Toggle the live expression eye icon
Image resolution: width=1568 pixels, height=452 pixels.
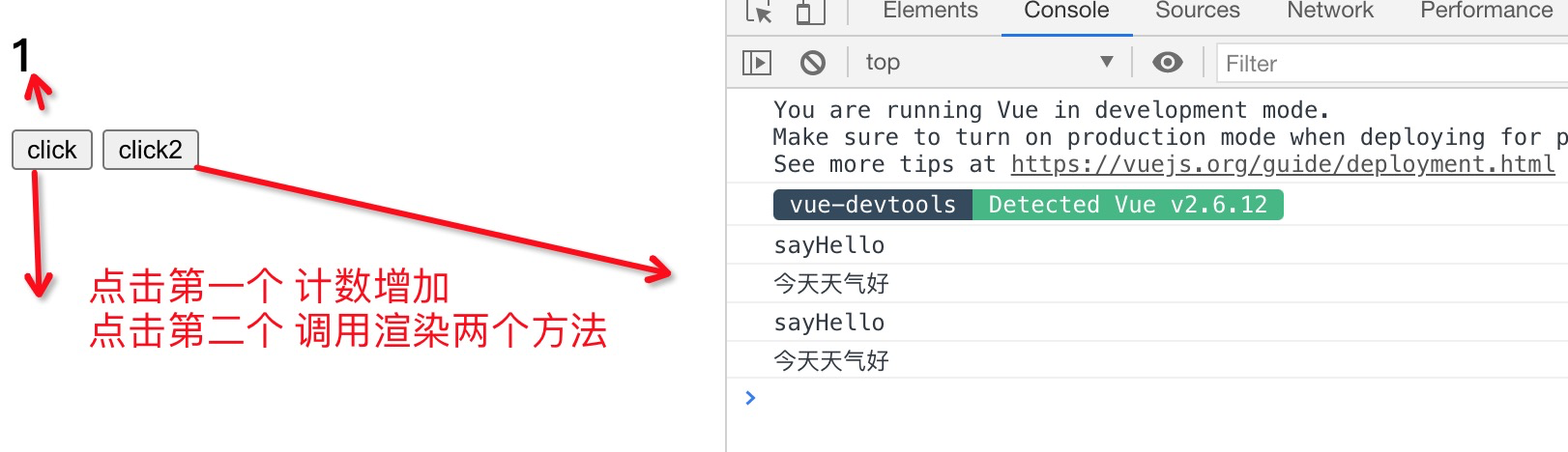1168,63
